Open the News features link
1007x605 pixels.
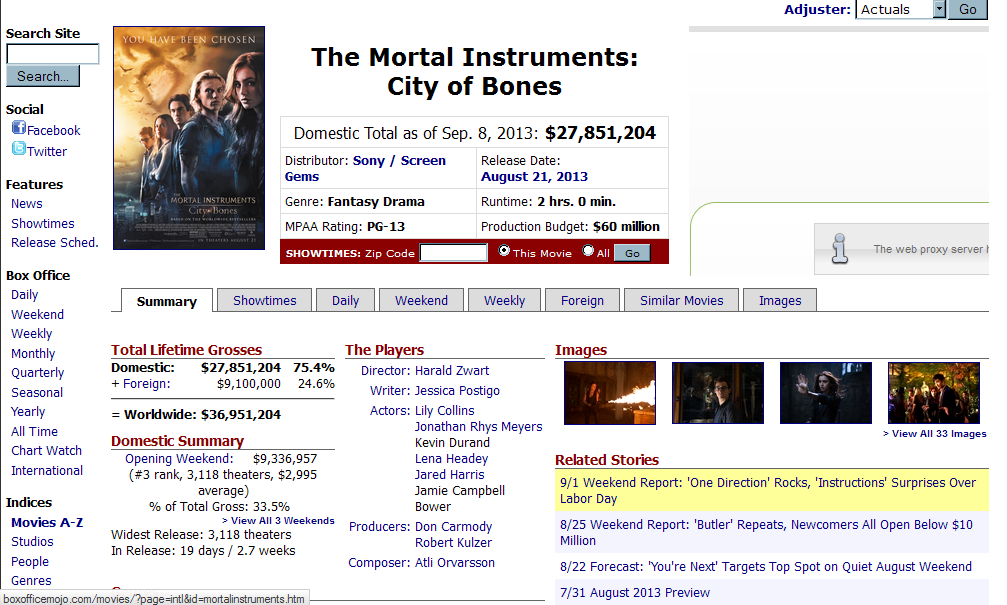[x=26, y=204]
